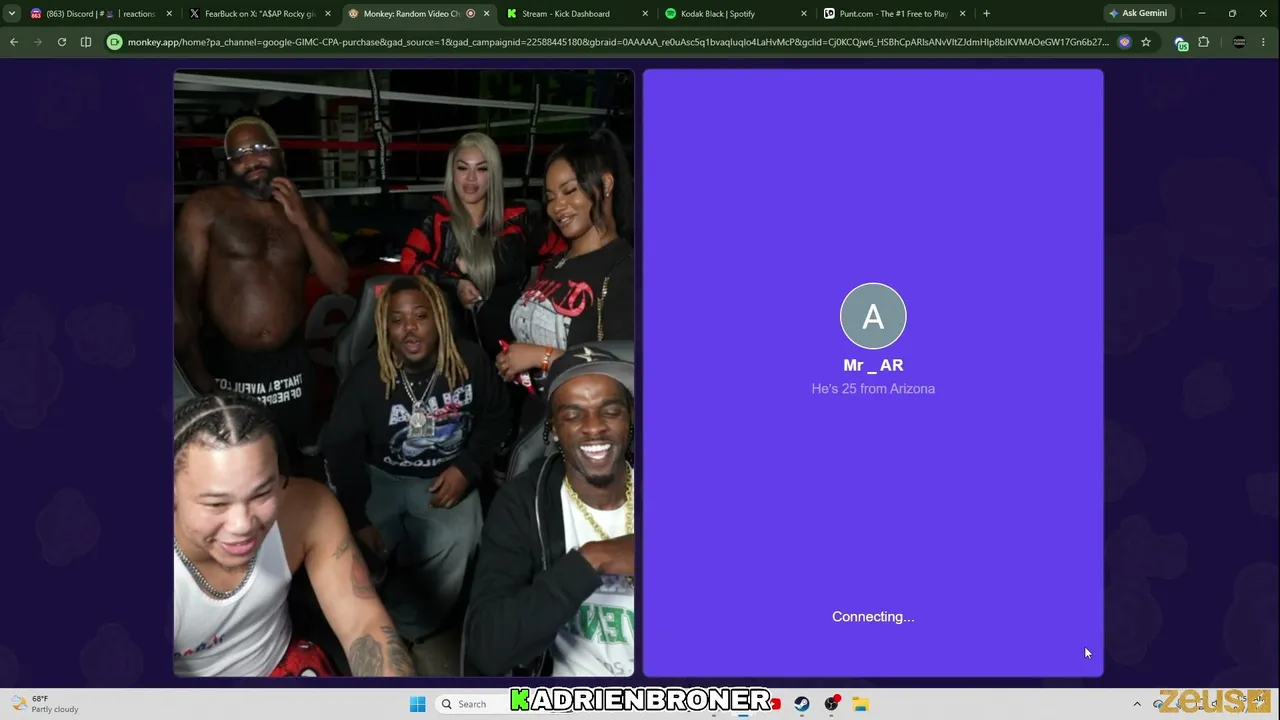Select the Mr _ AR username
This screenshot has height=720, width=1280.
point(873,366)
